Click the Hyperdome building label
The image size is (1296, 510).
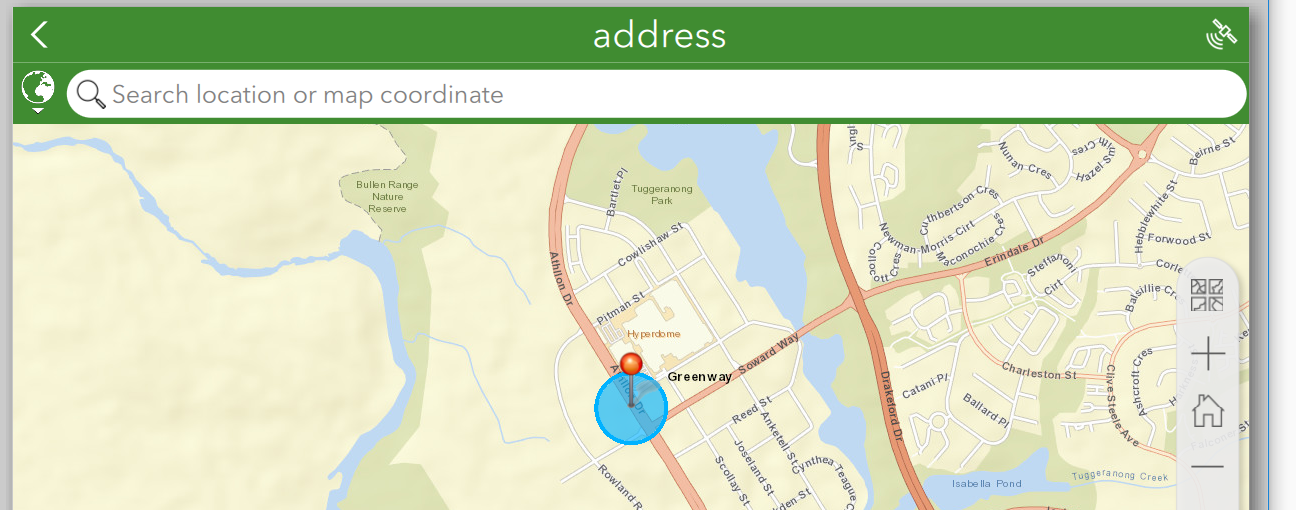[x=653, y=333]
